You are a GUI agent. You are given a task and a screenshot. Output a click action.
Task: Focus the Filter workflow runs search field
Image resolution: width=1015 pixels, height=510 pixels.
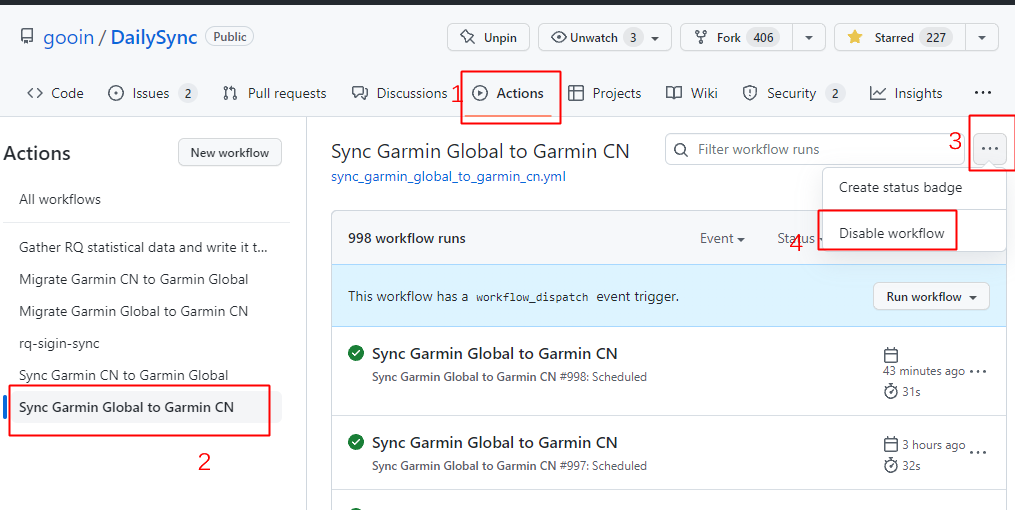tap(815, 150)
